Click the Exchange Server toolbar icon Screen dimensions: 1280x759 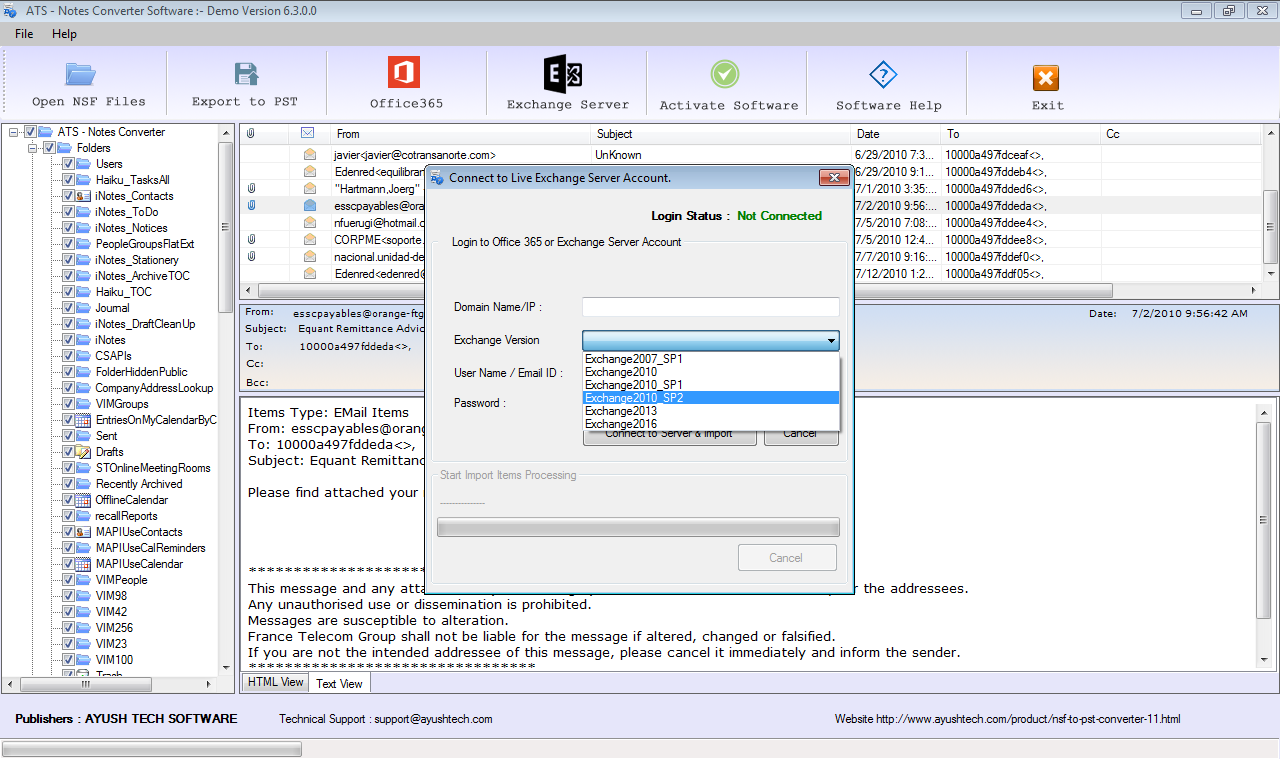point(562,74)
